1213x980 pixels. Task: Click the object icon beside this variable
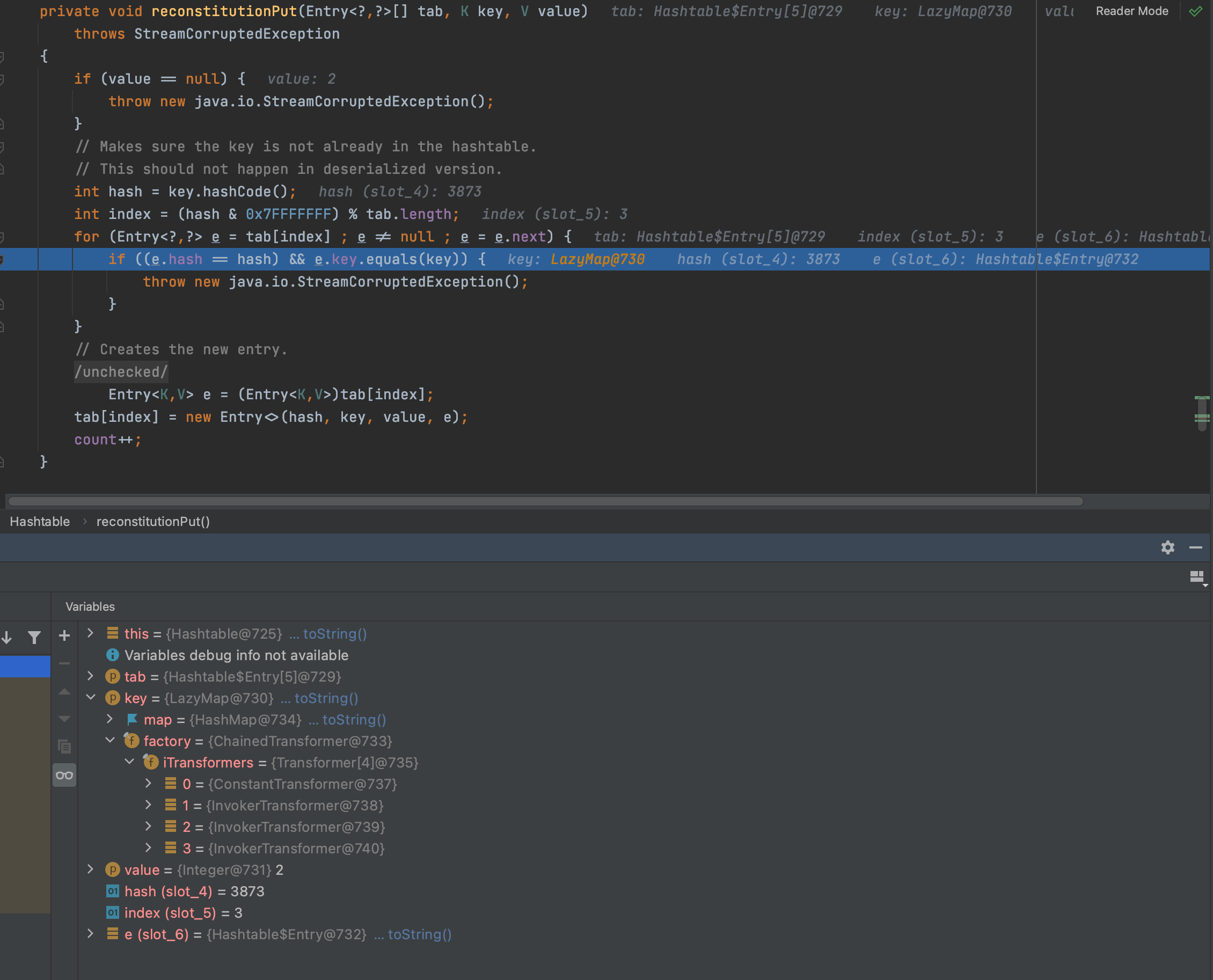[112, 633]
